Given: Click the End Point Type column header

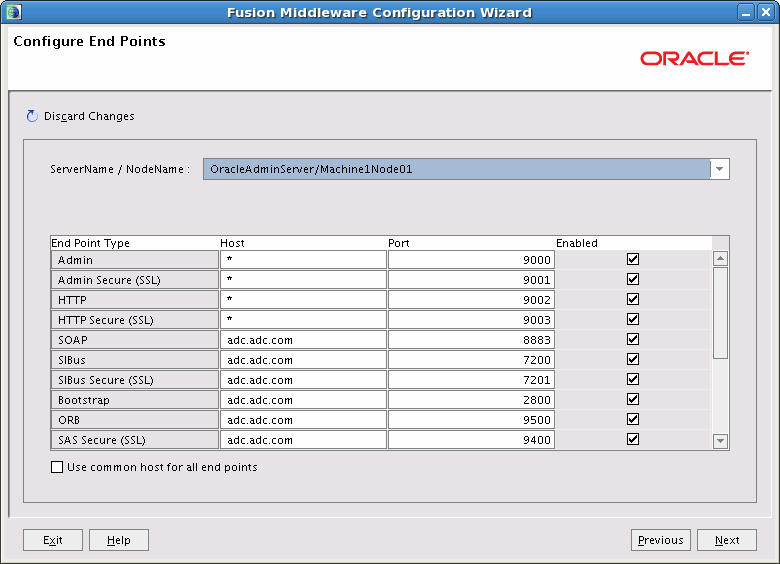Looking at the screenshot, I should point(135,243).
